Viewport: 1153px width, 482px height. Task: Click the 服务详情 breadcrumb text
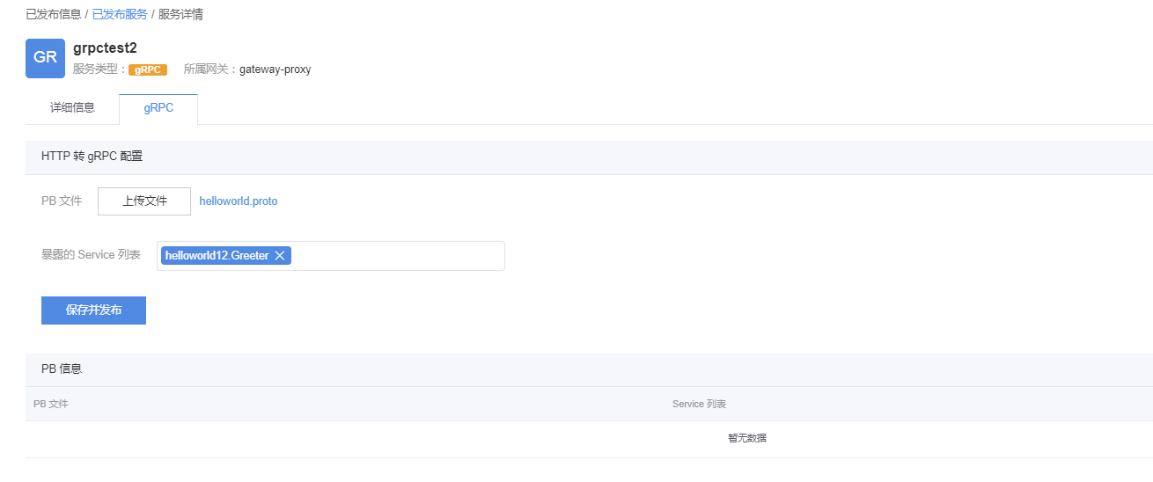point(181,15)
